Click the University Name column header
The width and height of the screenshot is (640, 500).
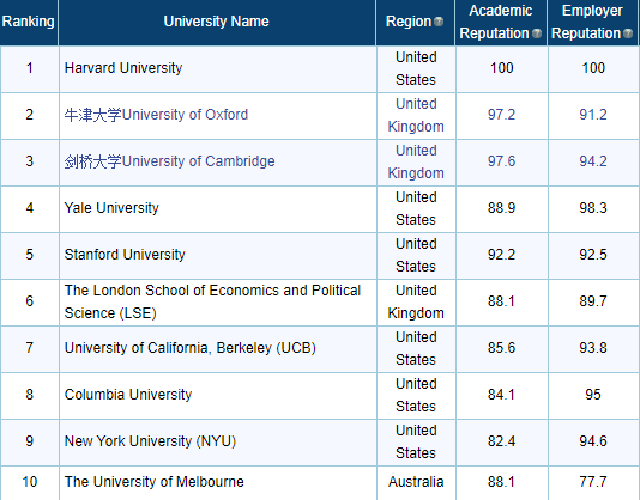tap(216, 21)
